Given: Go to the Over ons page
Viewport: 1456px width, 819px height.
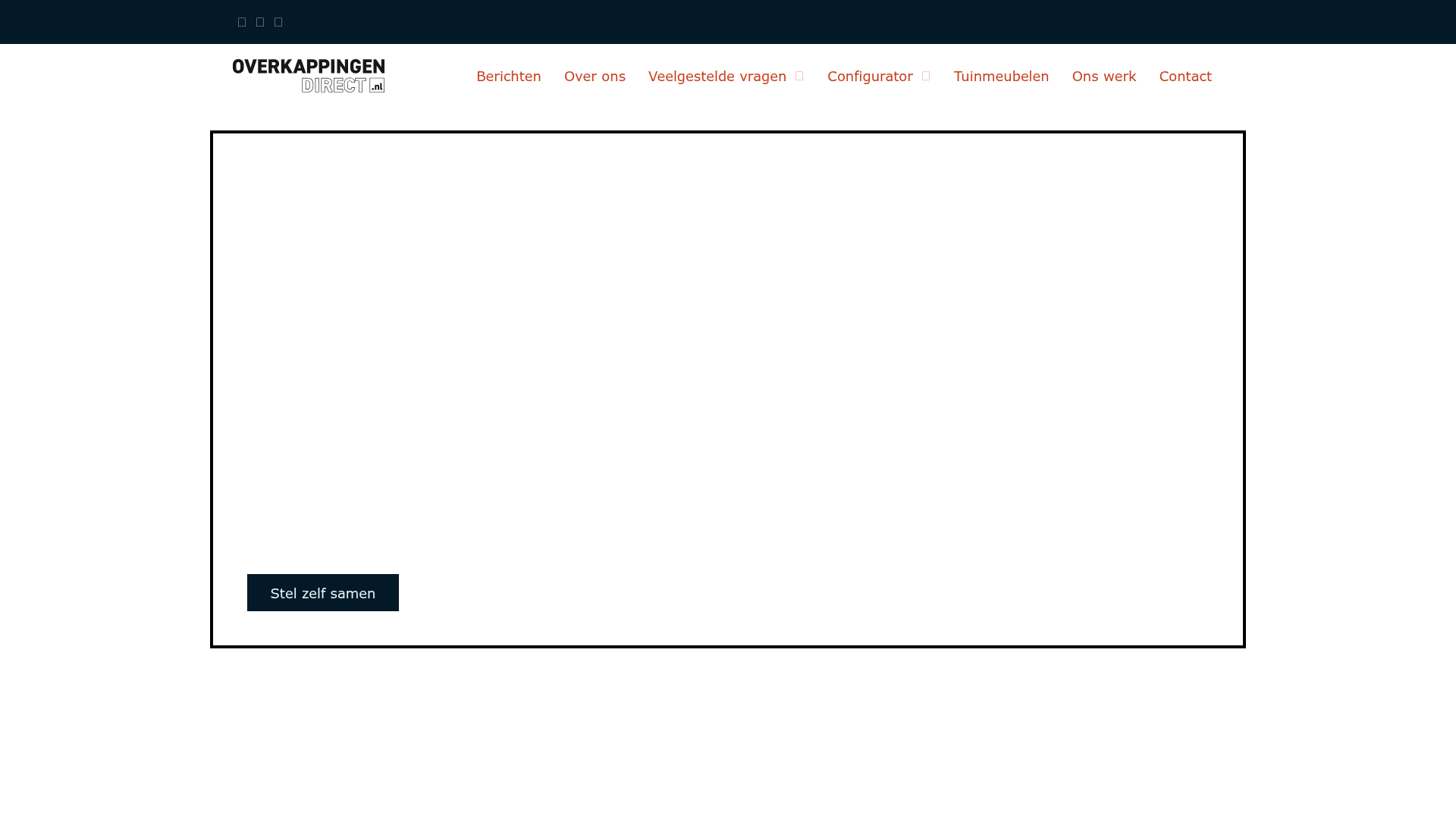Looking at the screenshot, I should point(595,76).
